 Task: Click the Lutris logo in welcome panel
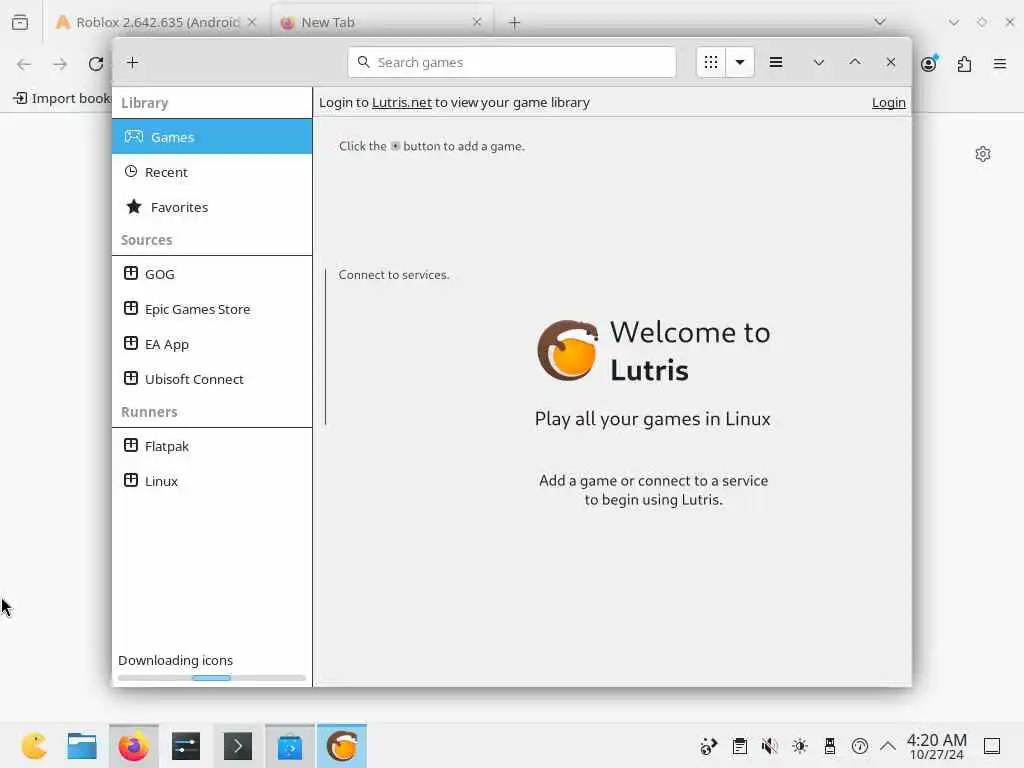pos(568,351)
